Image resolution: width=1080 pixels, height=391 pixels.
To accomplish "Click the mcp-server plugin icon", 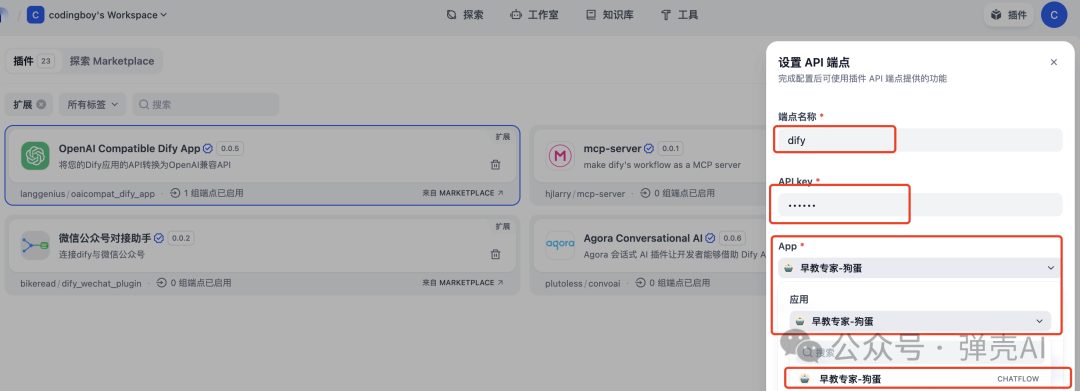I will click(x=559, y=156).
